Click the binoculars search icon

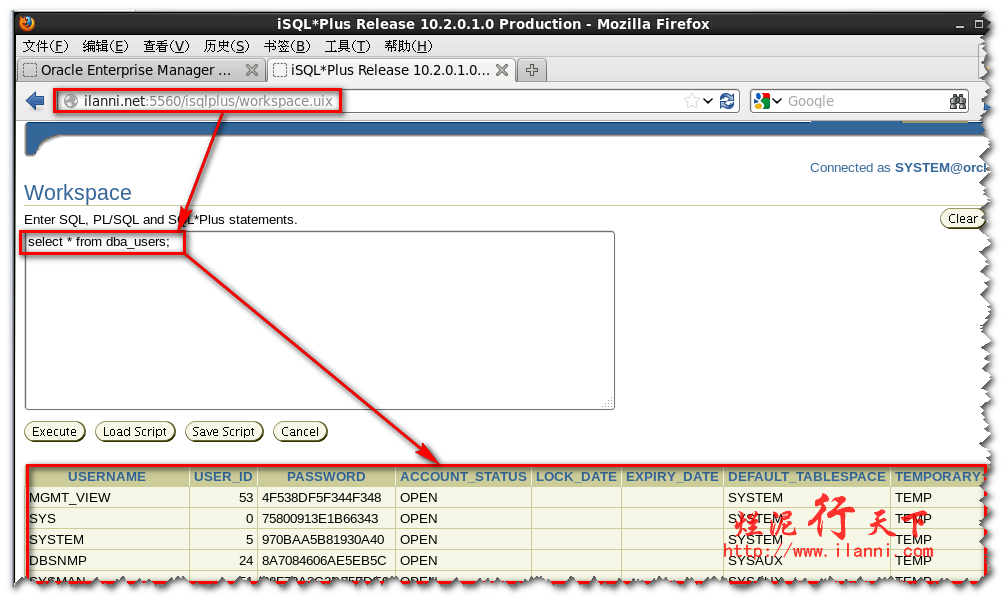coord(957,101)
